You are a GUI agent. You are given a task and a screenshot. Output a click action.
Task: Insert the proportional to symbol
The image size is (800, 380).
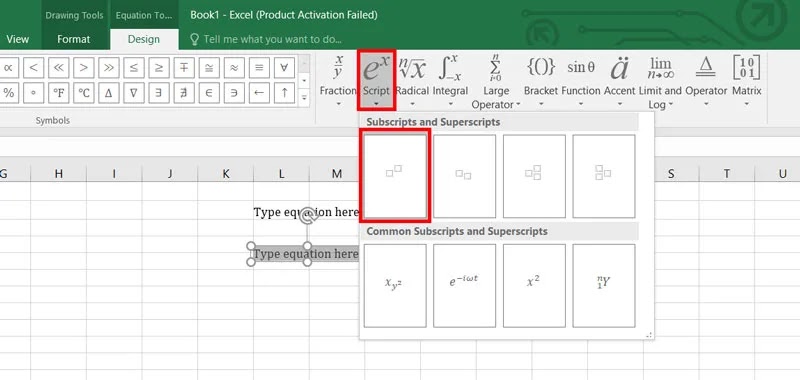coord(9,67)
